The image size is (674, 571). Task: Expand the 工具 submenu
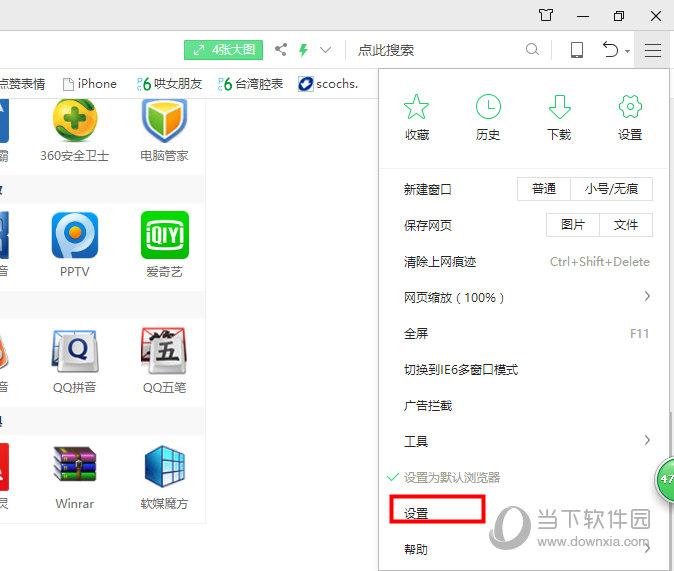[x=524, y=442]
